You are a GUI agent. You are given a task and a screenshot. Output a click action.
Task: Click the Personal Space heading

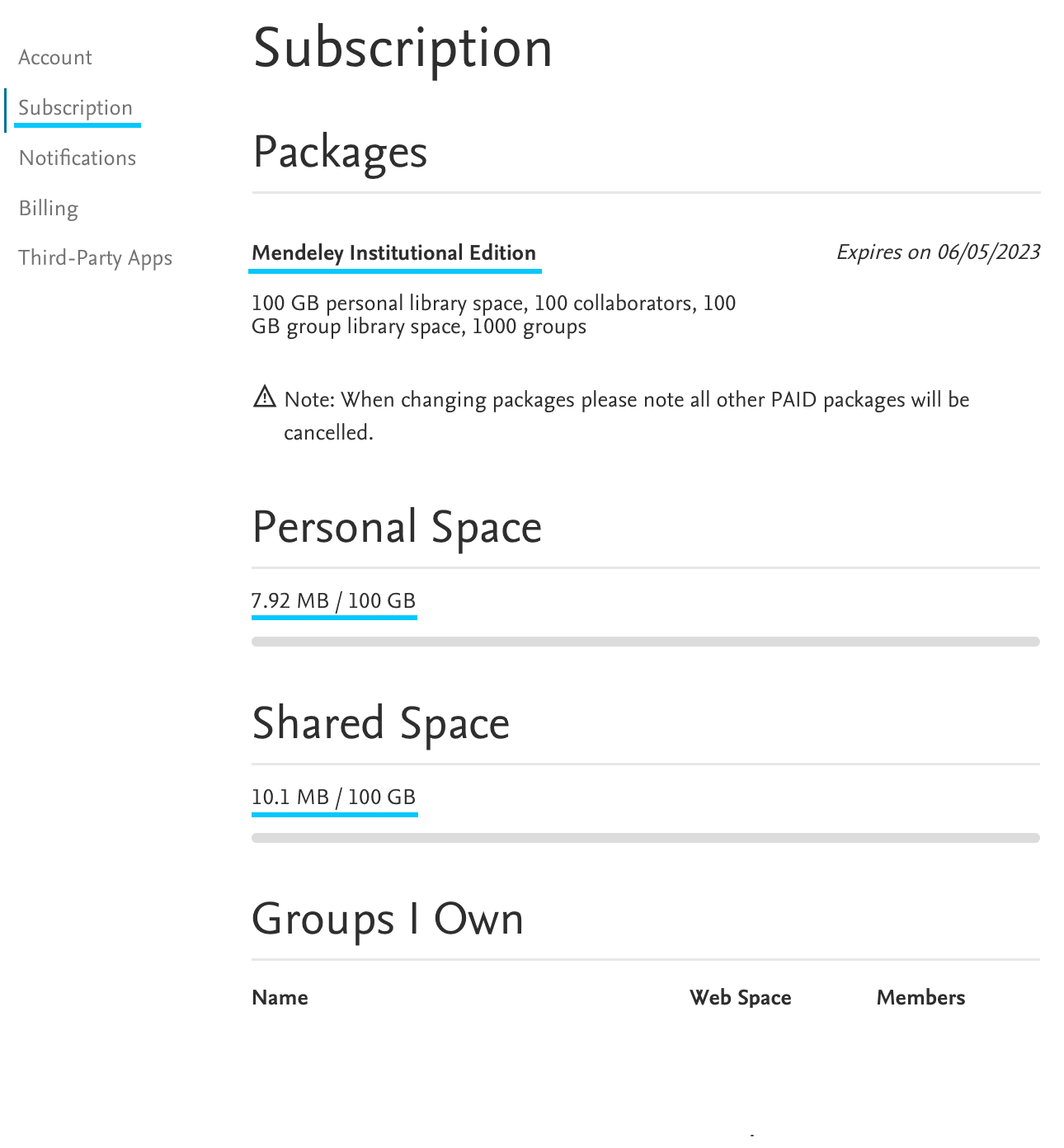398,528
